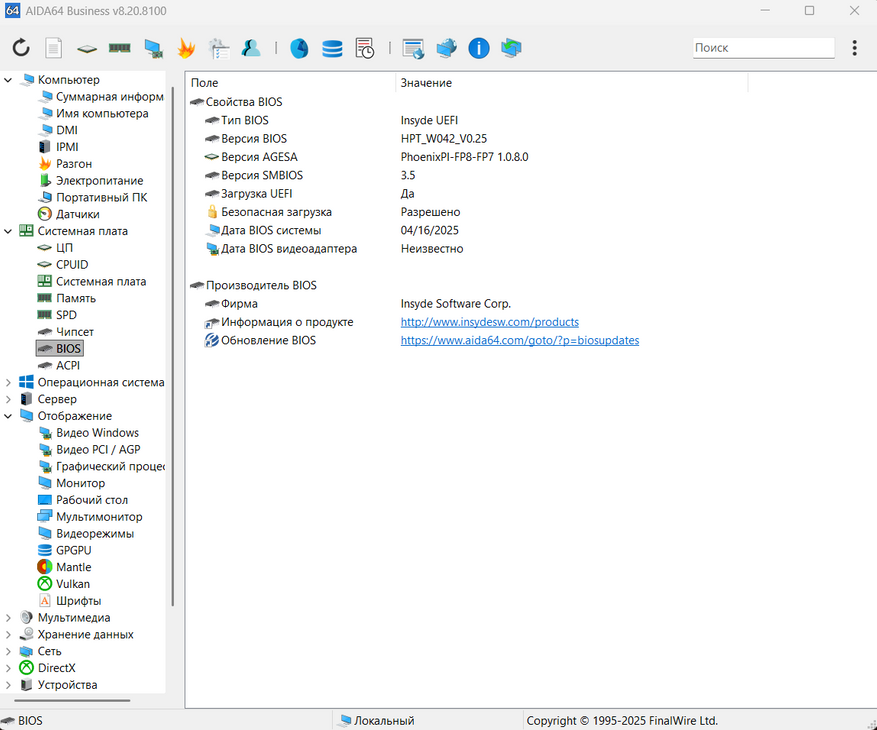Image resolution: width=877 pixels, height=730 pixels.
Task: Collapse the Системная плата parent node
Action: pyautogui.click(x=8, y=231)
